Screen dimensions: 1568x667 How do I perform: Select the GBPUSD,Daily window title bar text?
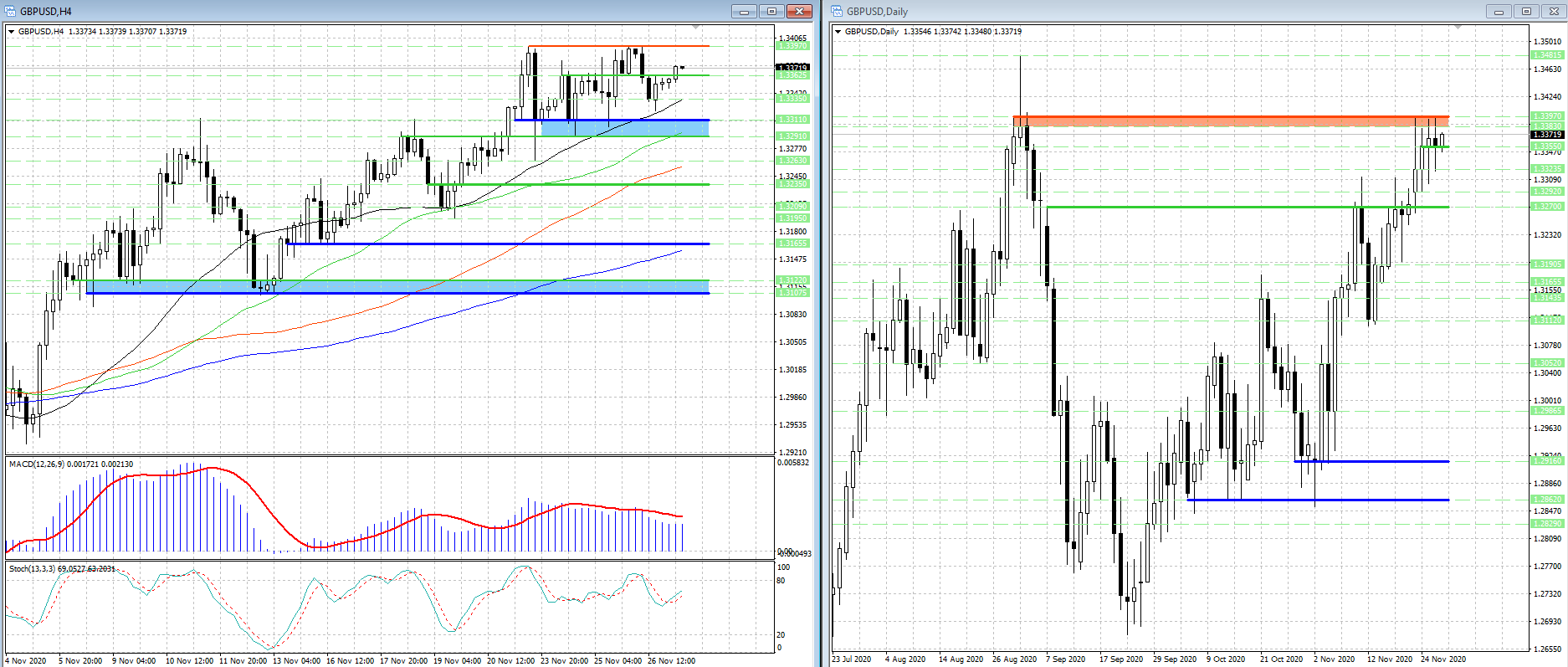tap(877, 12)
